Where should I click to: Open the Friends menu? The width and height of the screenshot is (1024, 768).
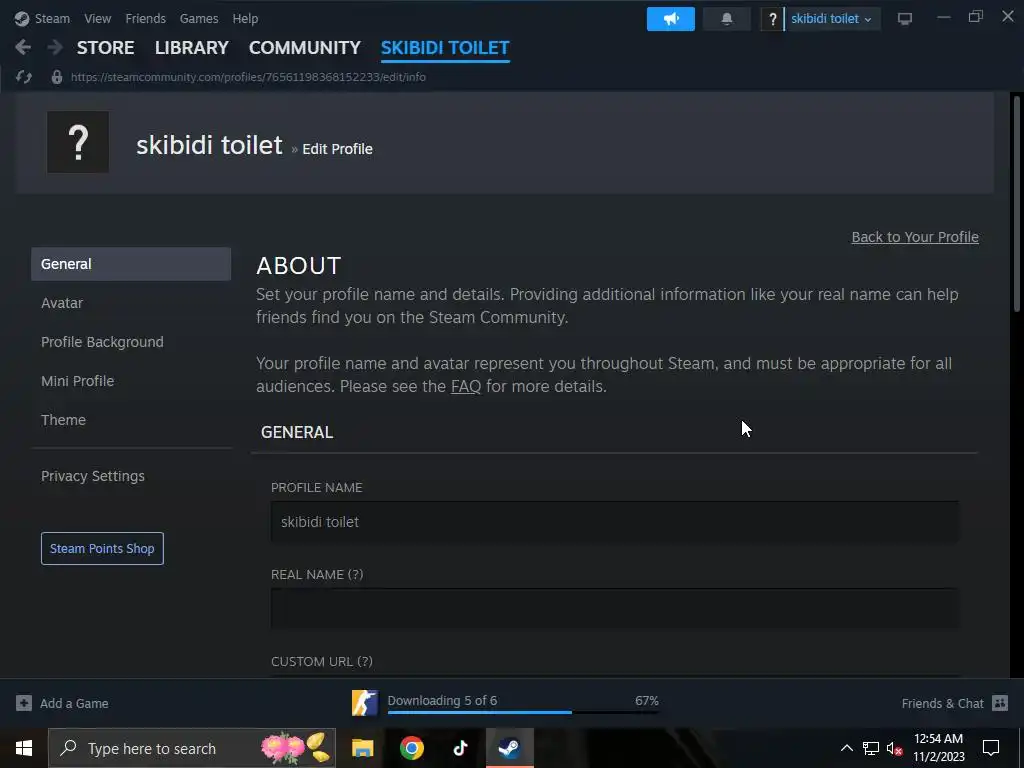tap(146, 18)
